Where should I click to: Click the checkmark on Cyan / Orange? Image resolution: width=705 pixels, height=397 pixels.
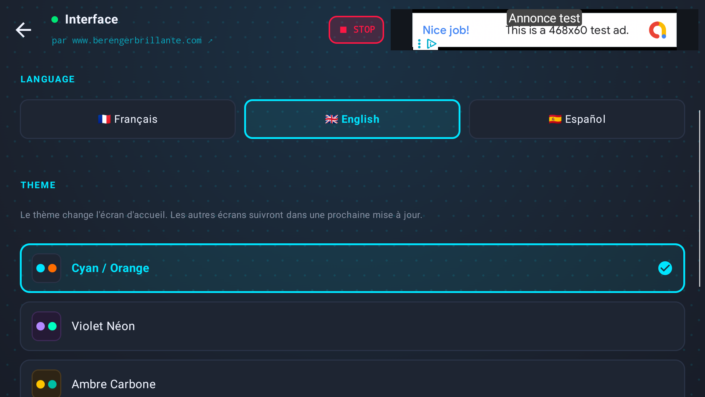tap(665, 268)
